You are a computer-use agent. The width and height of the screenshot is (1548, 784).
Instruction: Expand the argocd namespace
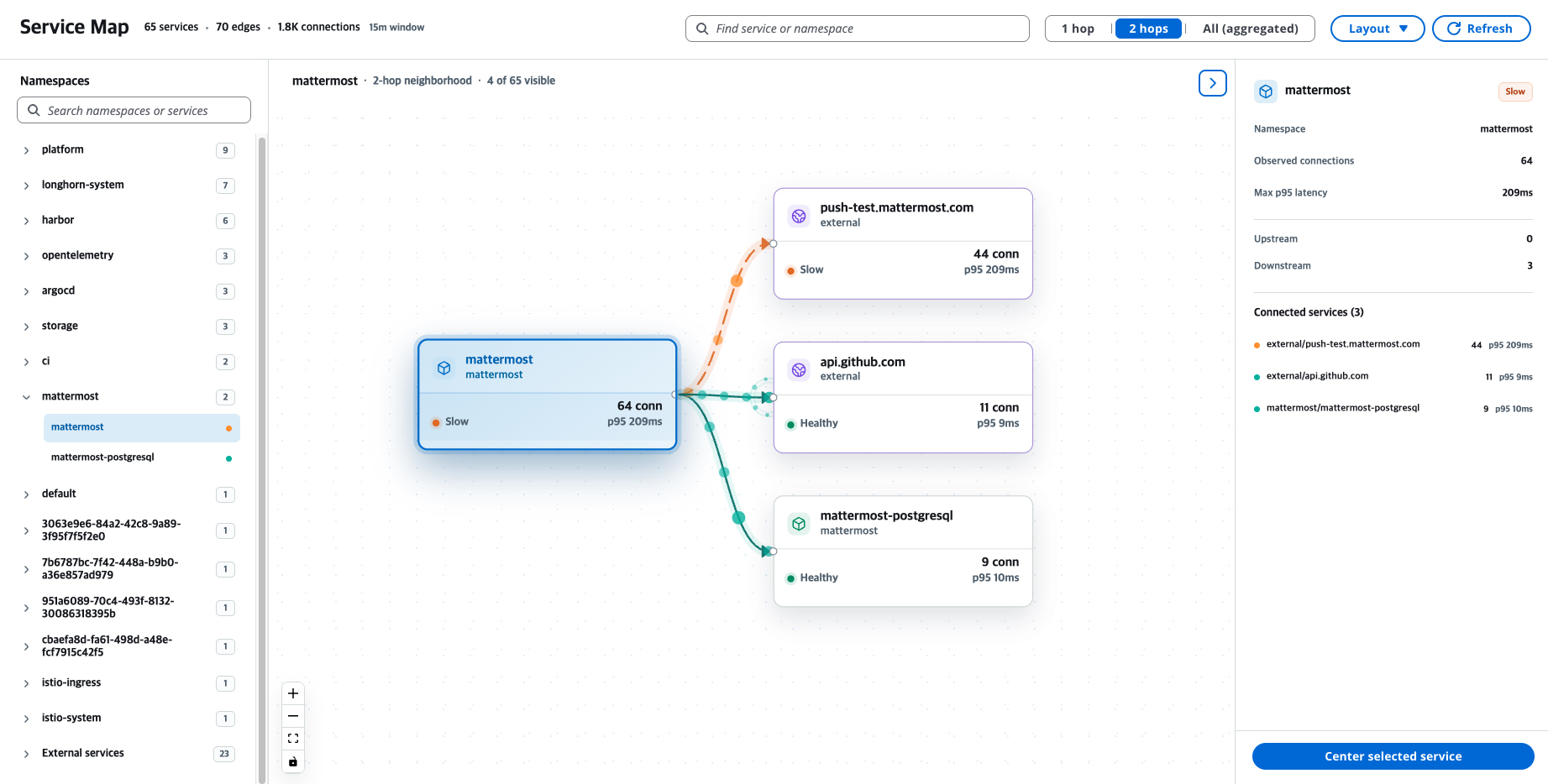click(x=26, y=291)
